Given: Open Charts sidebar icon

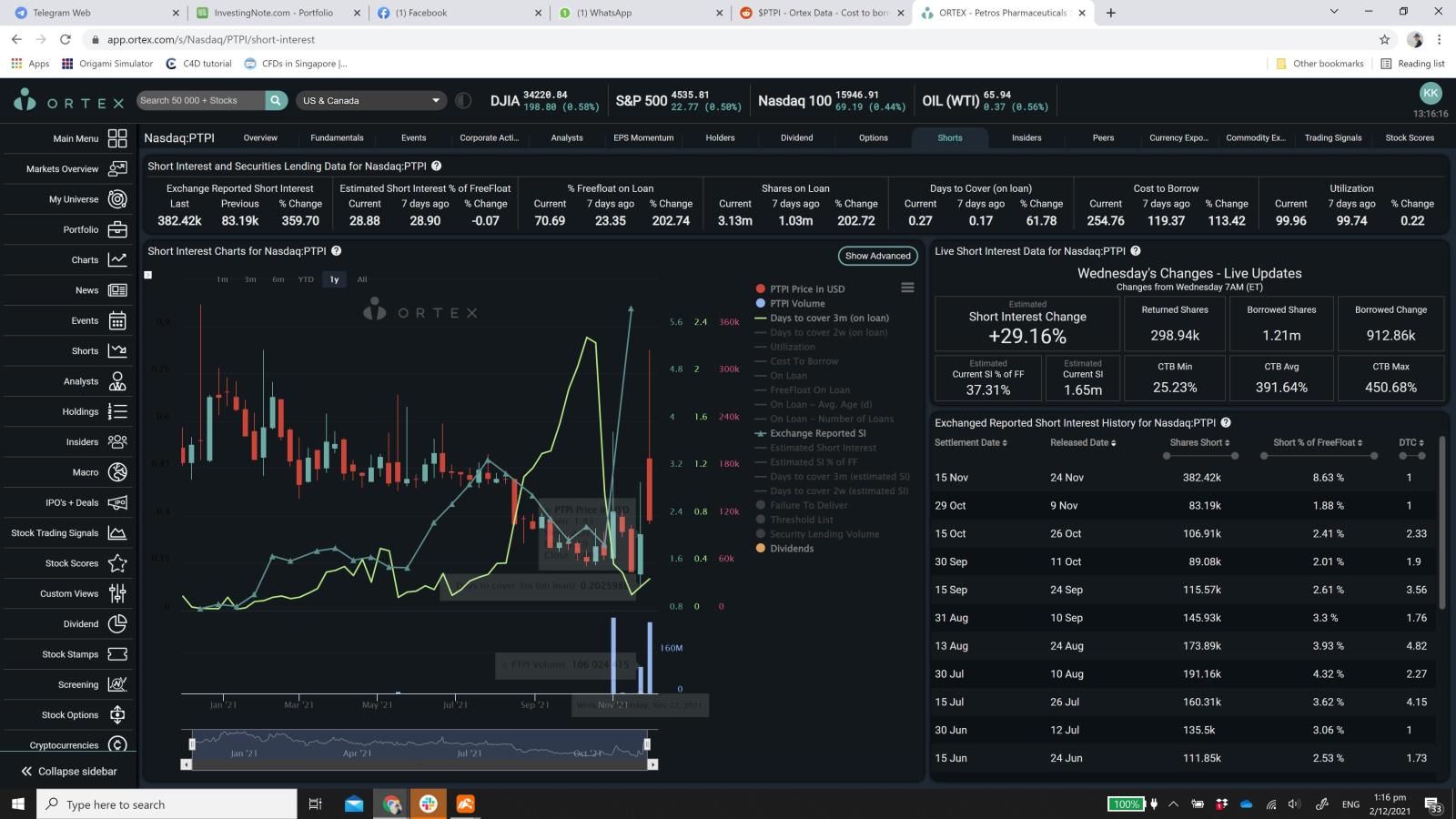Looking at the screenshot, I should (x=117, y=259).
